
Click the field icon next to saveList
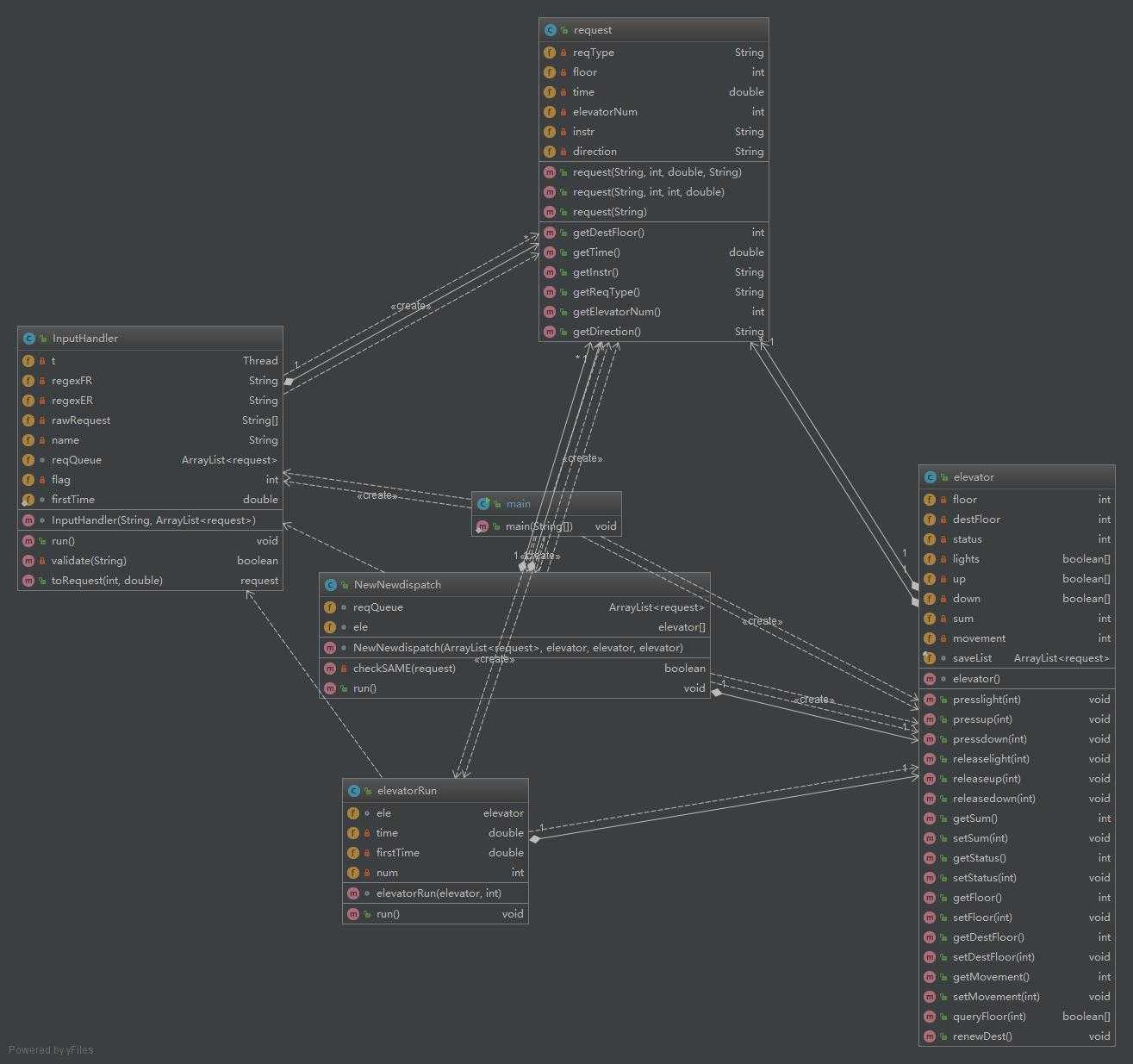click(930, 658)
